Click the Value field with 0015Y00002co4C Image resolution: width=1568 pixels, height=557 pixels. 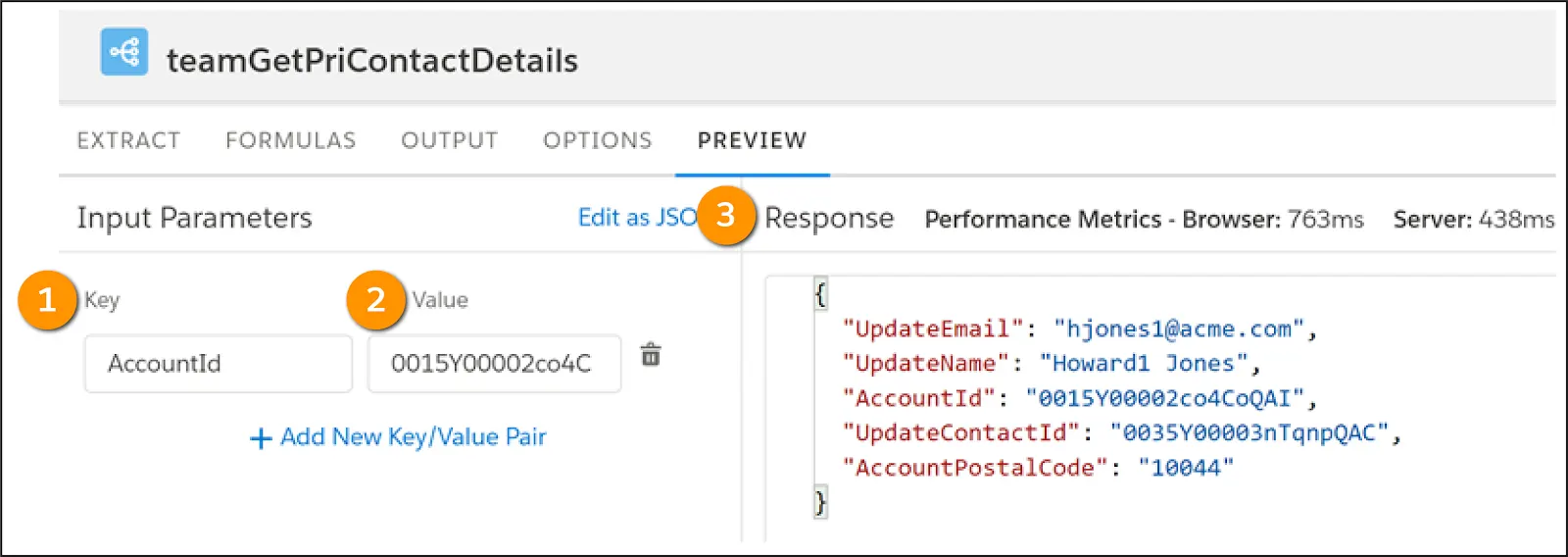point(494,364)
